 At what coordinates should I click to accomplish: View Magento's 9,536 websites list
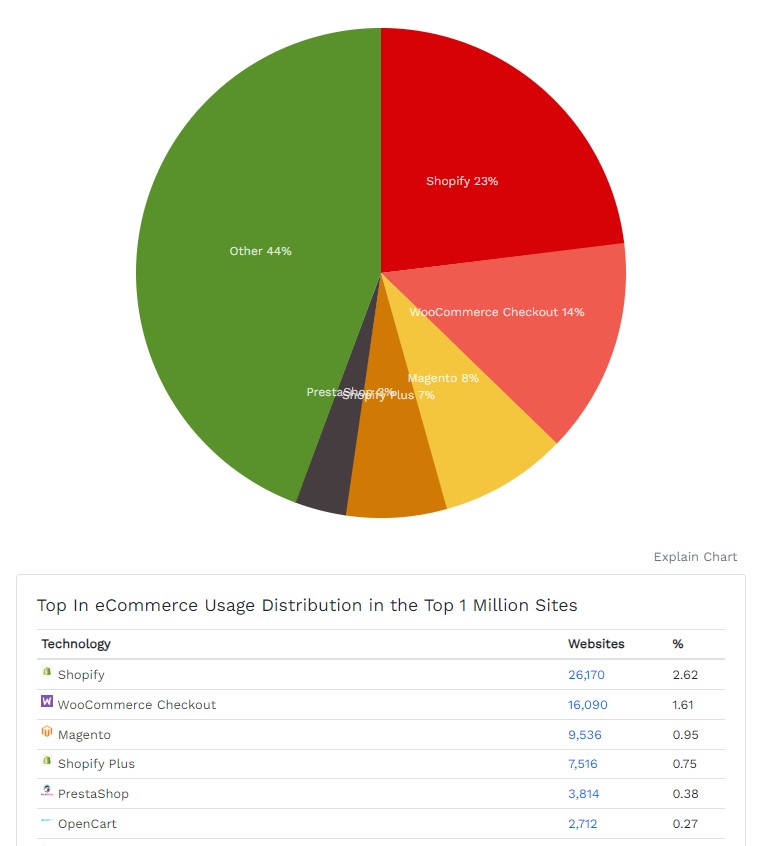pos(584,735)
